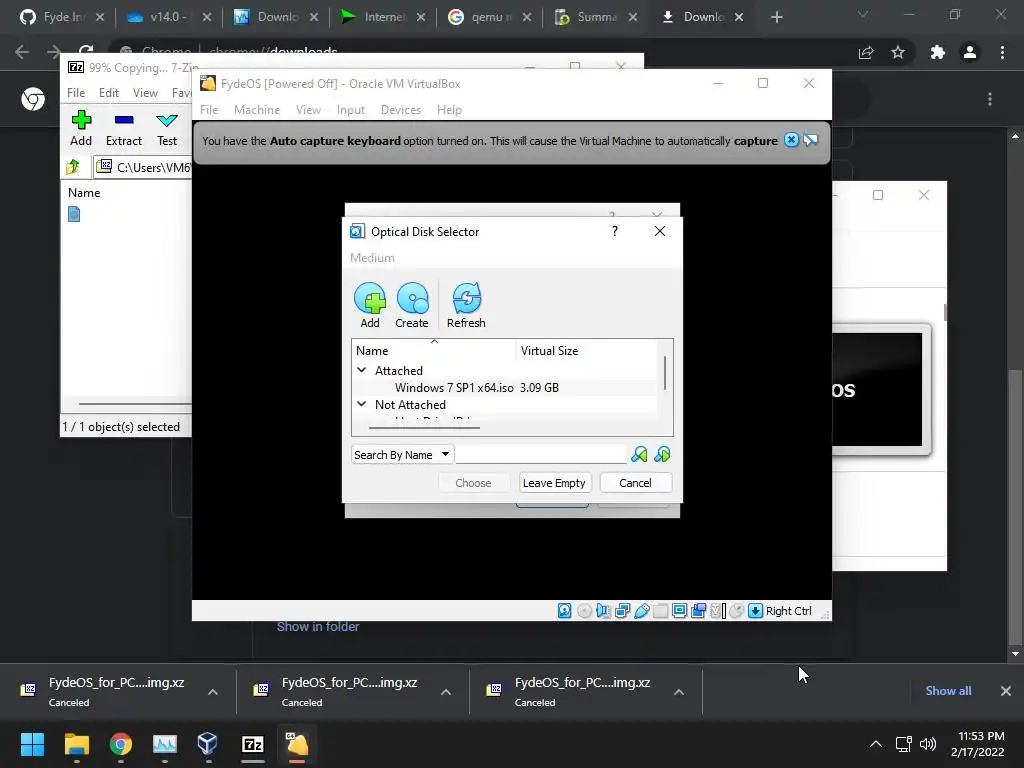Click the Leave Empty button
This screenshot has width=1024, height=768.
pyautogui.click(x=554, y=483)
